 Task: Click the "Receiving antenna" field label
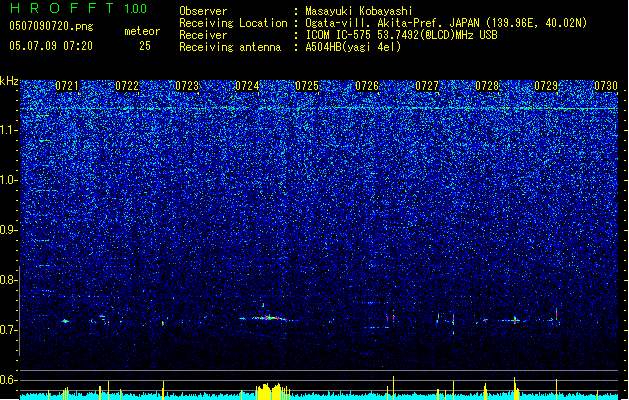pos(230,47)
